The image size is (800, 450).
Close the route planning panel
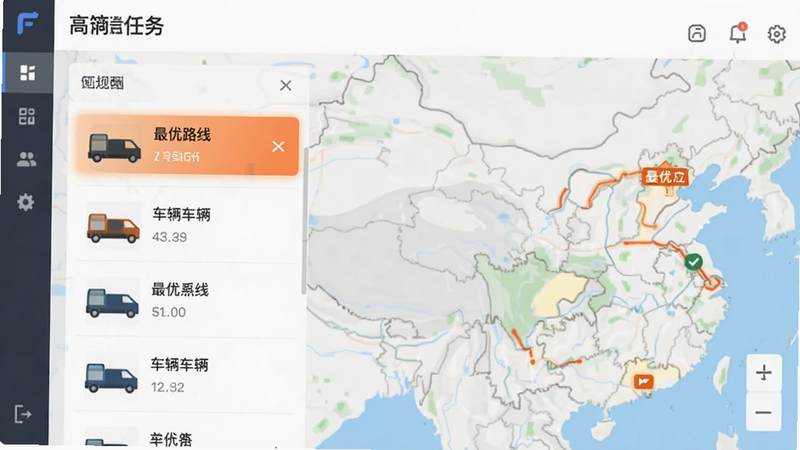(286, 85)
